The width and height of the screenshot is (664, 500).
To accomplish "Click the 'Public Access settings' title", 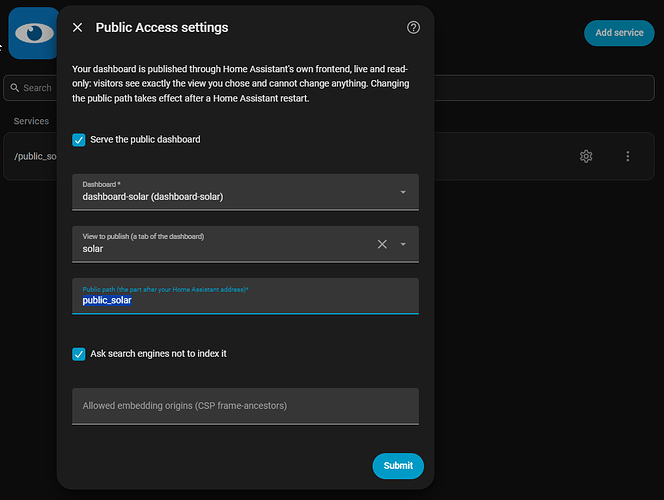I will [162, 28].
